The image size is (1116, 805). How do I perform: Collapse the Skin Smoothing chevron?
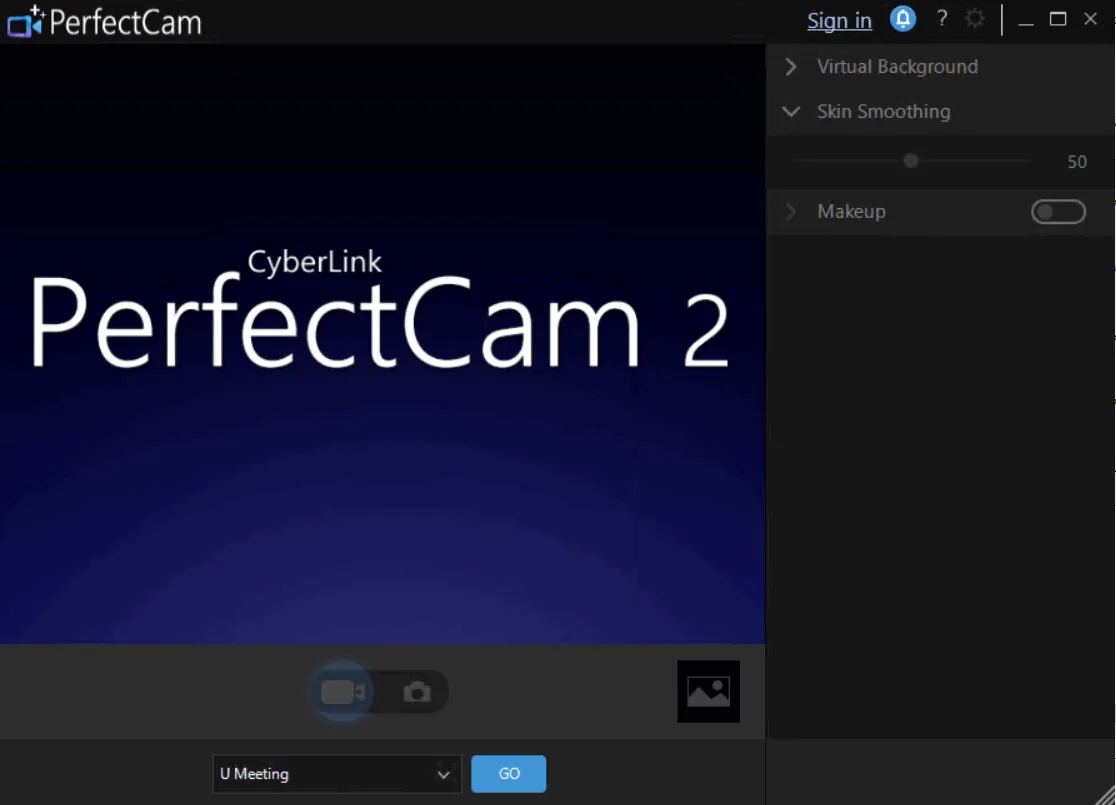(x=791, y=112)
